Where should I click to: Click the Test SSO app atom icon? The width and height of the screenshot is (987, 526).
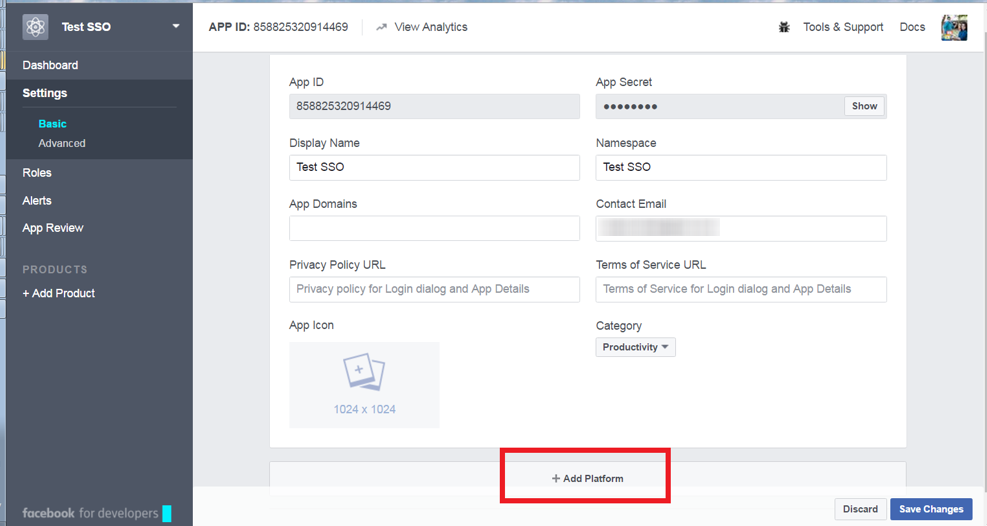[x=36, y=27]
